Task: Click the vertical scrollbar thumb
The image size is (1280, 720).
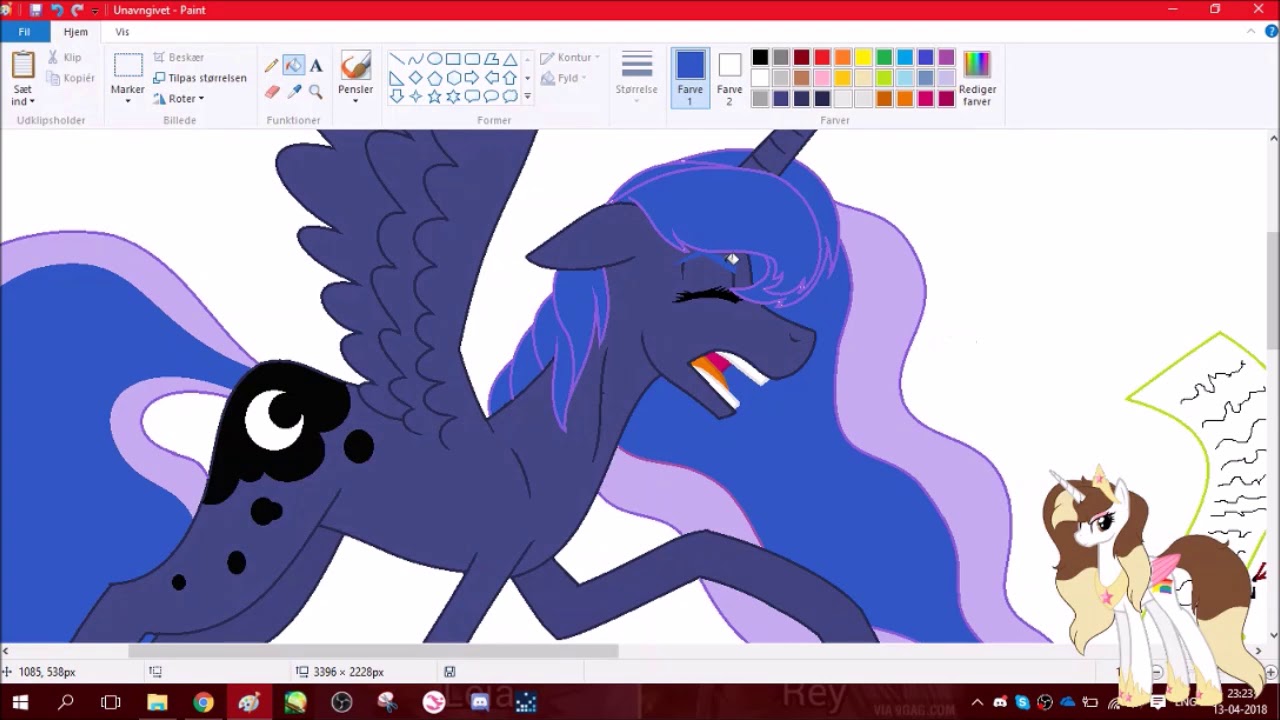Action: 1273,290
